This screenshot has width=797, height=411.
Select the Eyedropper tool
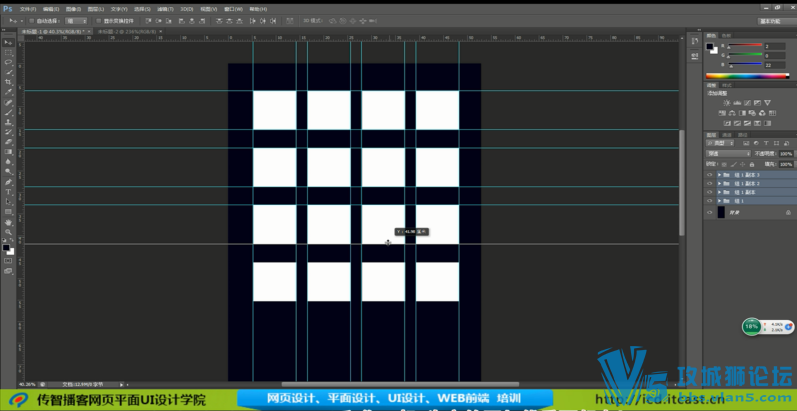point(8,92)
